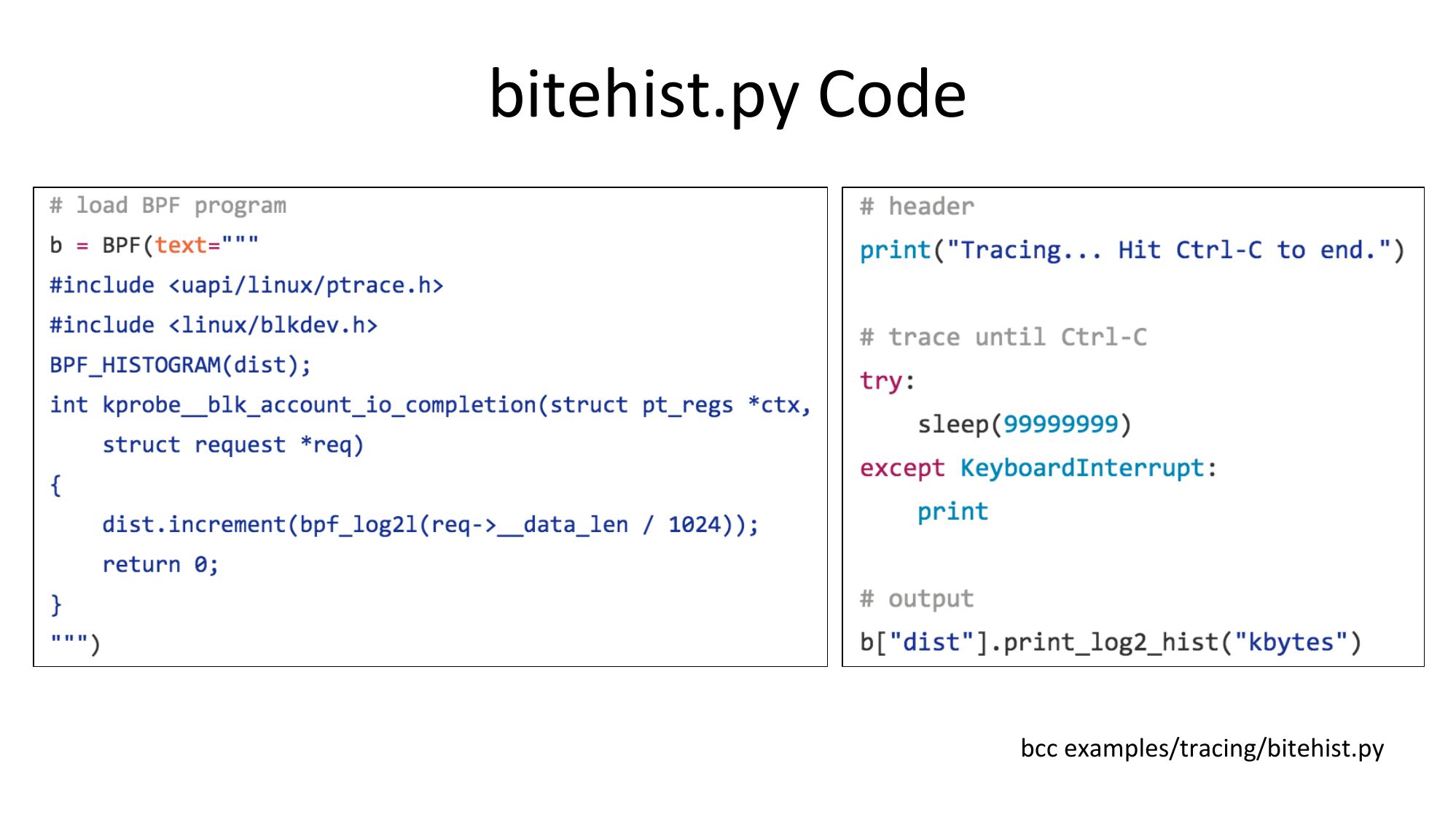This screenshot has height=820, width=1456.
Task: Click the '# output' comment
Action: click(917, 599)
